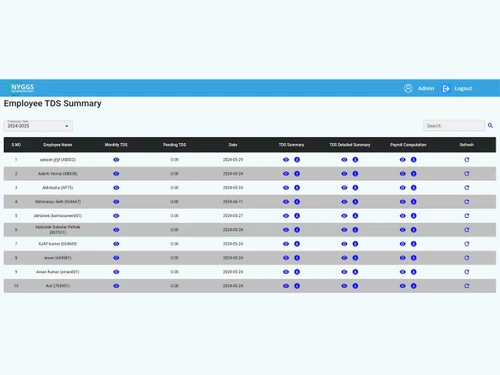Click the Employee TDS Summary page title
Viewport: 500px width, 375px height.
(x=52, y=103)
